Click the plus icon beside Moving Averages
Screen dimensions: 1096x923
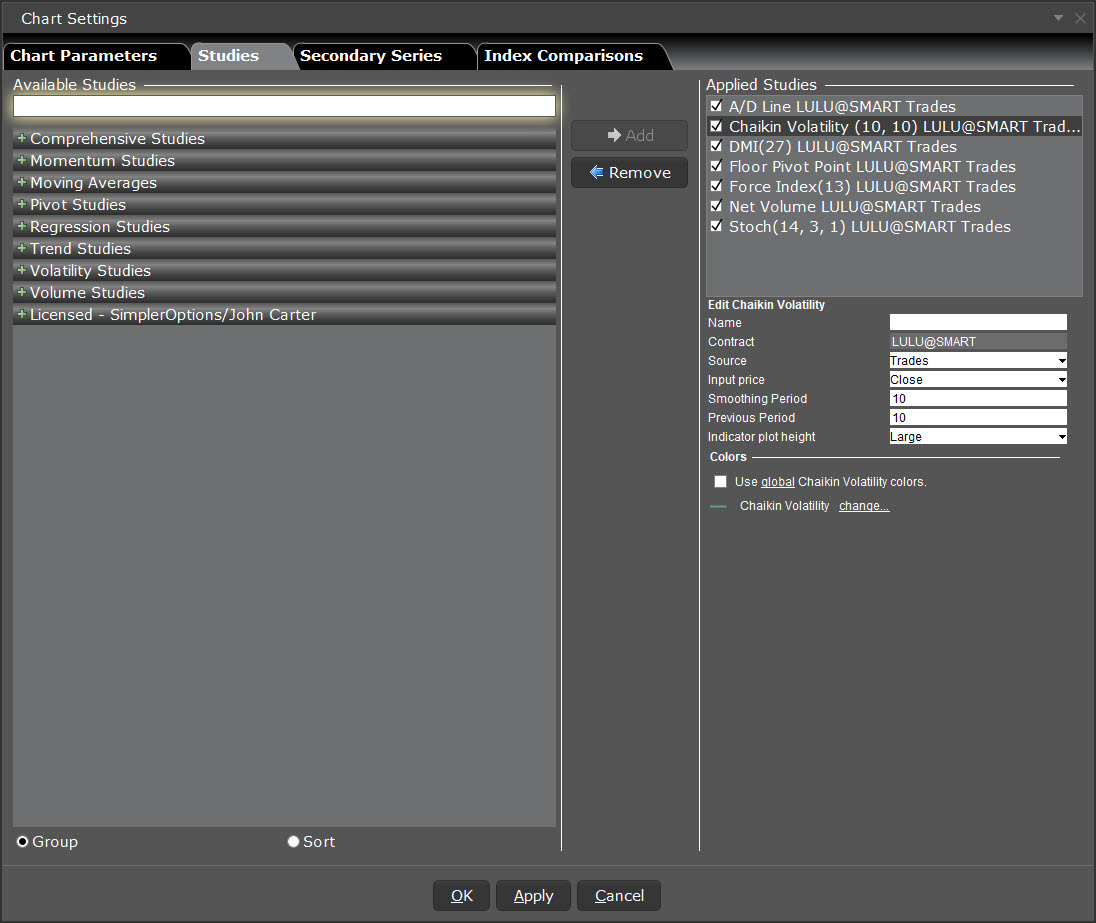(22, 183)
